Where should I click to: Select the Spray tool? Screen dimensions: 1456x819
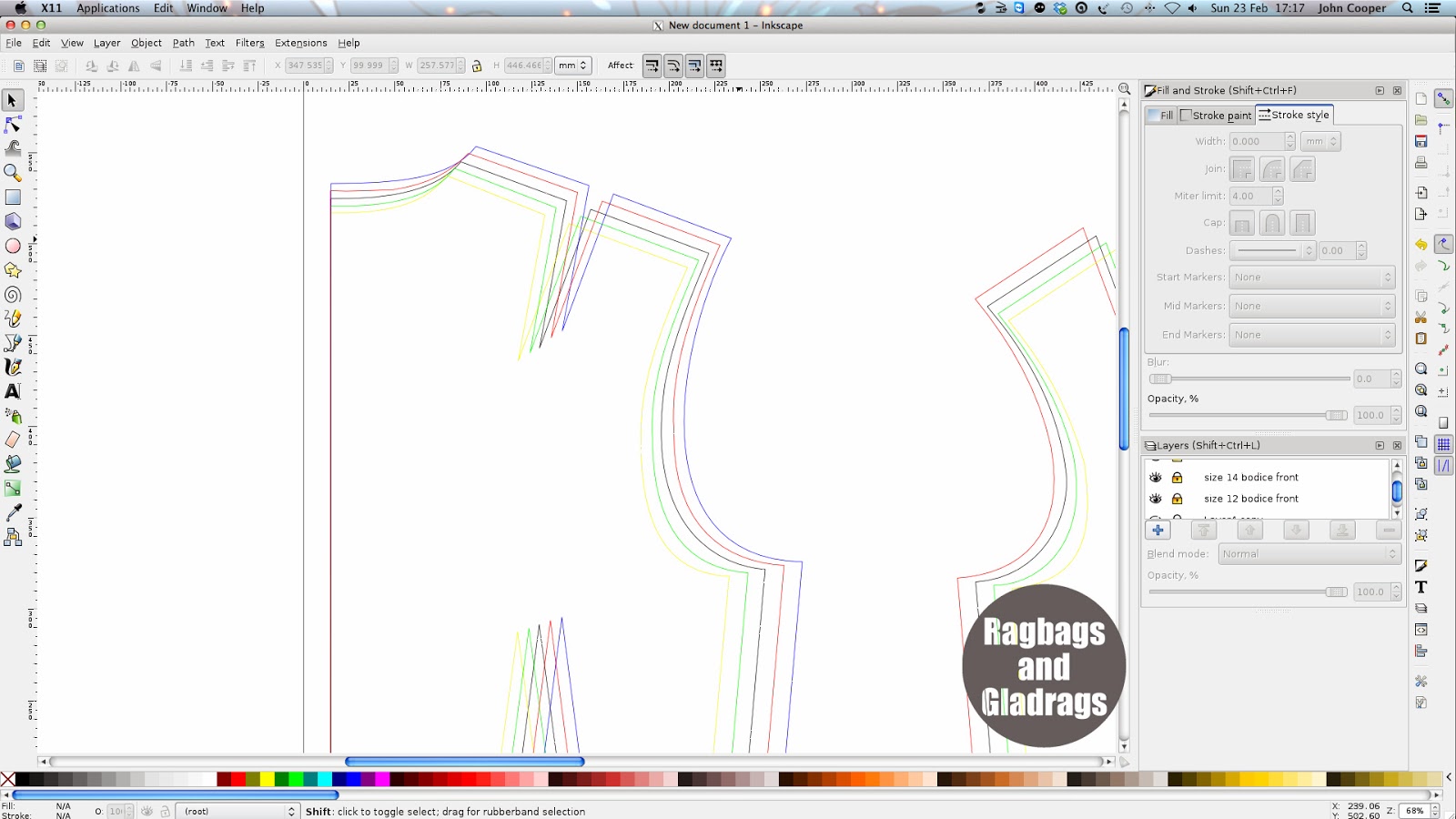(x=13, y=416)
